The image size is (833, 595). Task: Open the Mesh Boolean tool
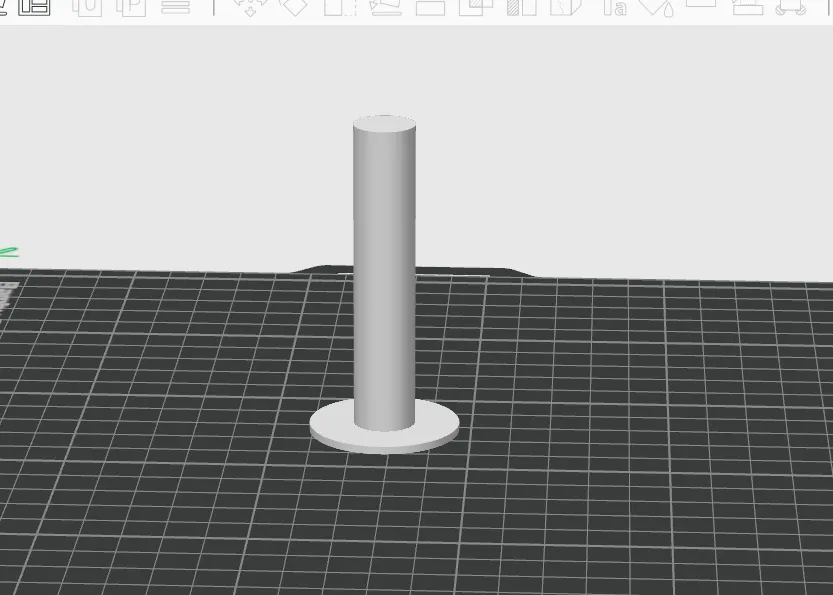(x=476, y=6)
